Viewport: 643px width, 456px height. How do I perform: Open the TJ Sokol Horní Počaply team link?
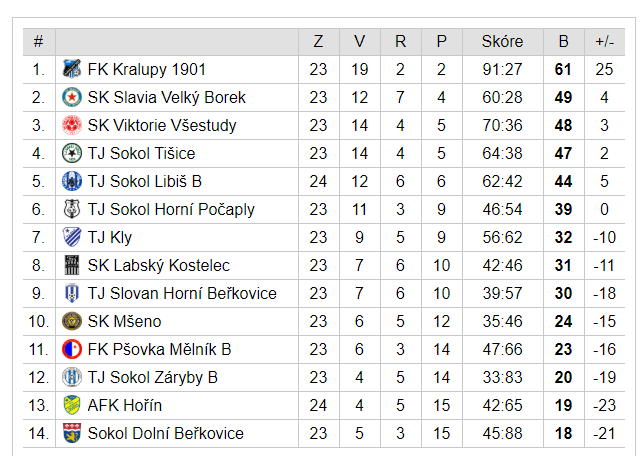click(x=171, y=210)
